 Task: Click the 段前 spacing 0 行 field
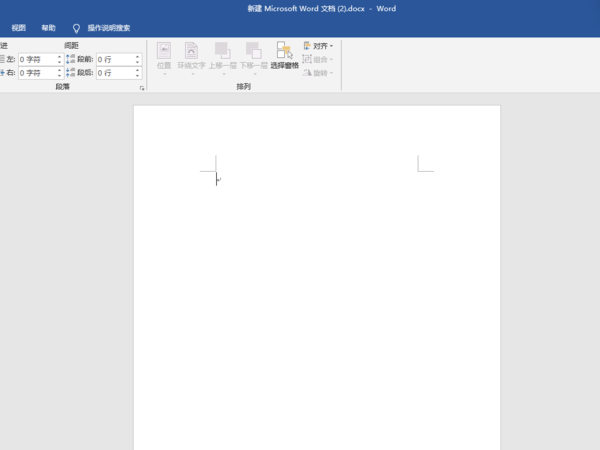115,59
